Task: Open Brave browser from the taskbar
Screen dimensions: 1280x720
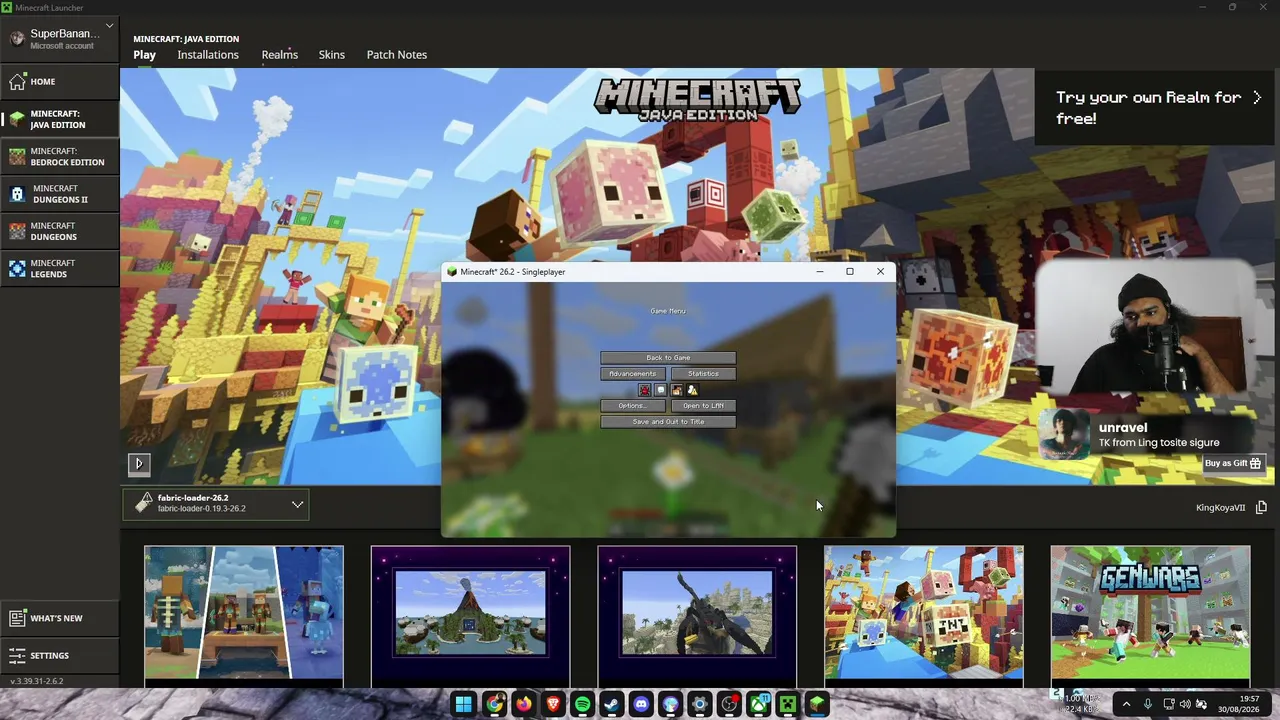Action: click(554, 704)
